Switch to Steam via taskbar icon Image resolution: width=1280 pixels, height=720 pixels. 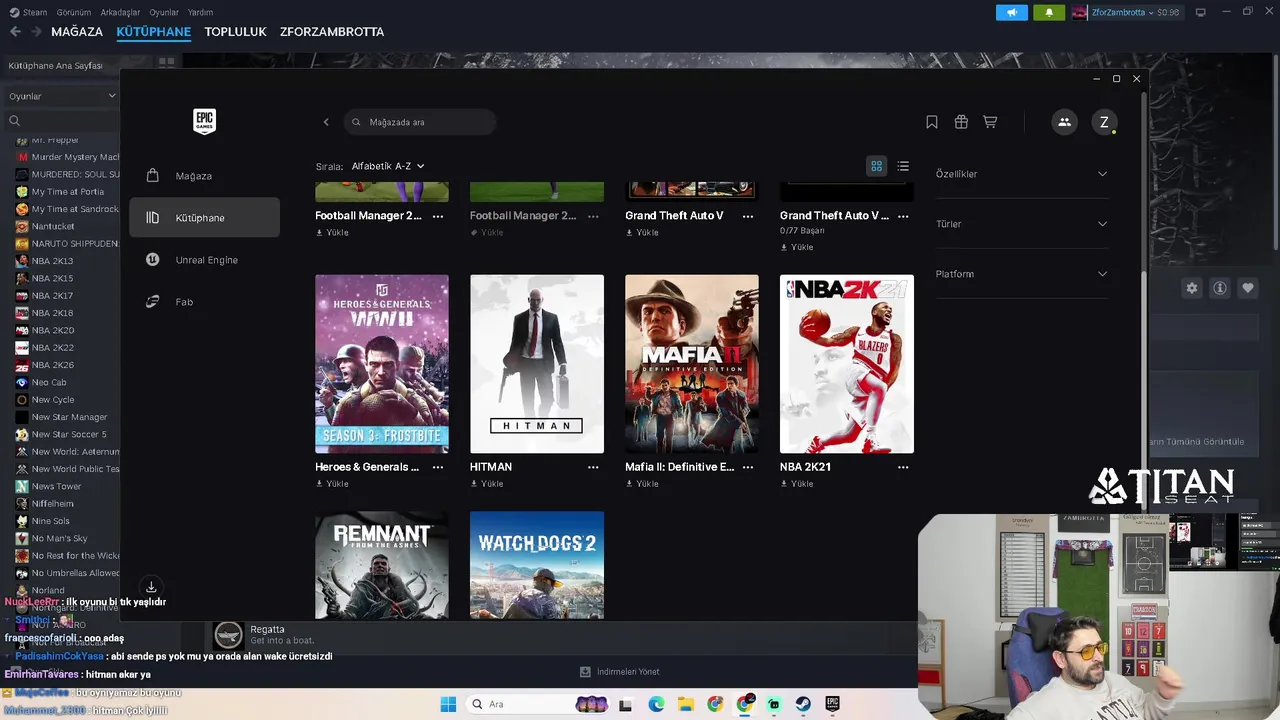point(803,704)
